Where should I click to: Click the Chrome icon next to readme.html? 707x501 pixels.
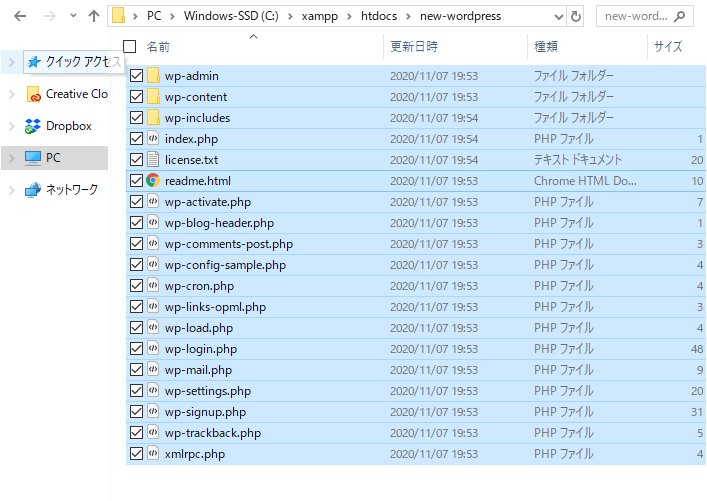pyautogui.click(x=153, y=181)
